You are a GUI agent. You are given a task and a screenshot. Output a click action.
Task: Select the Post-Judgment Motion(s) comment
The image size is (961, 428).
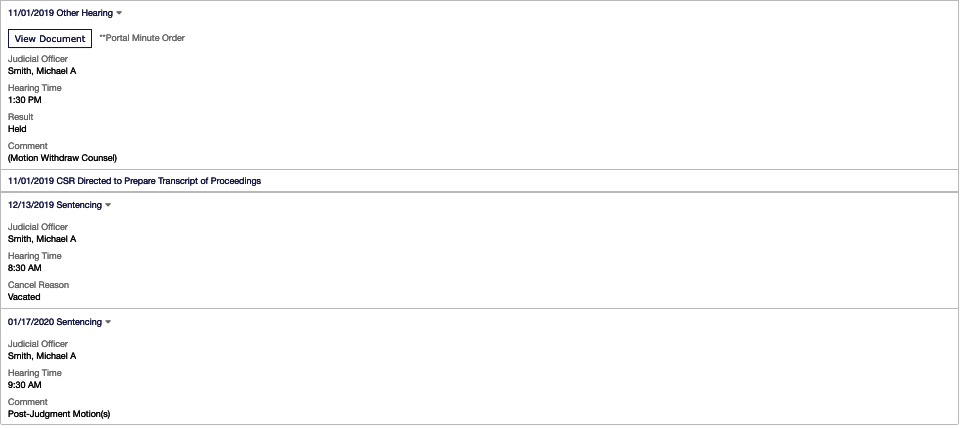coord(59,414)
